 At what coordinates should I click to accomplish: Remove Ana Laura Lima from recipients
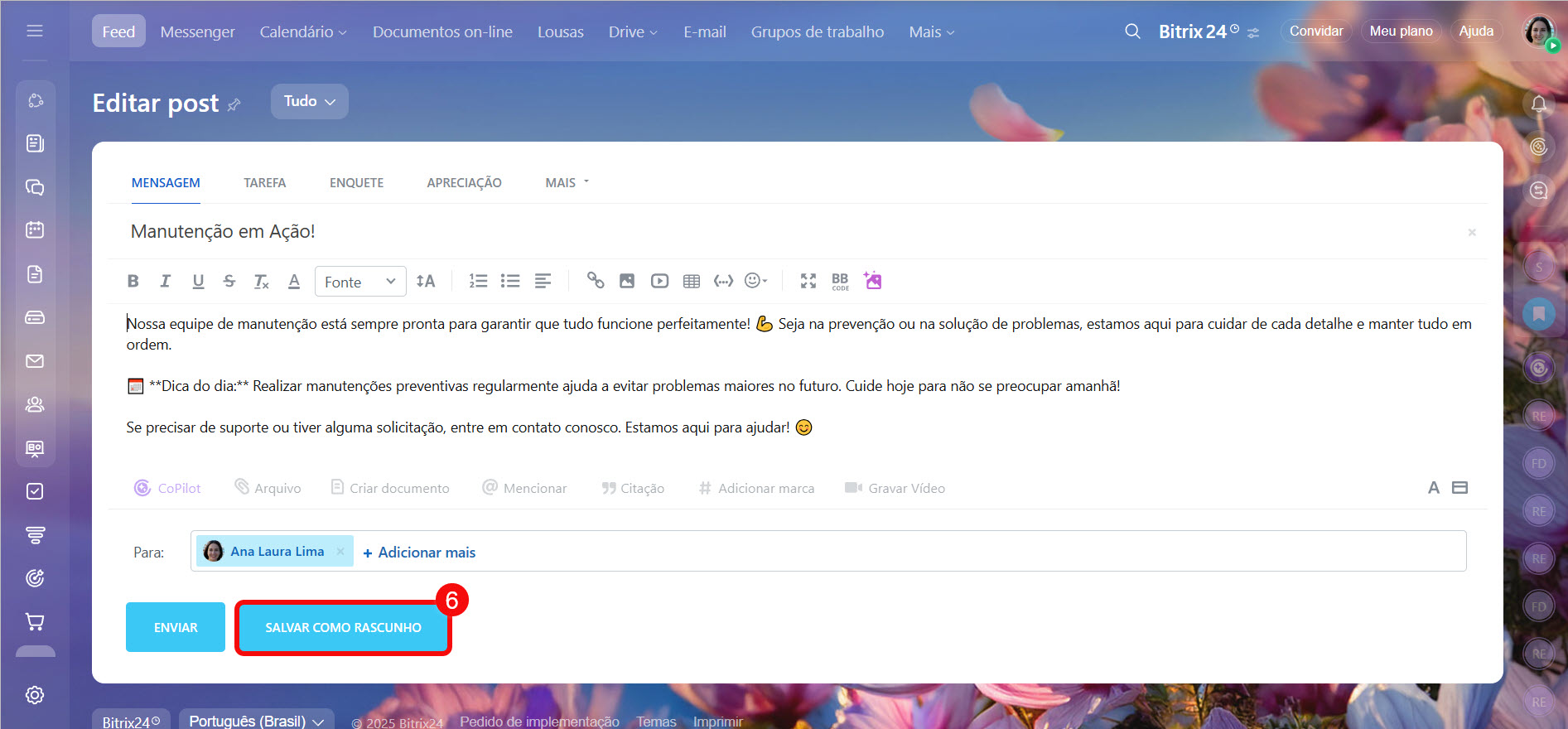pyautogui.click(x=340, y=552)
